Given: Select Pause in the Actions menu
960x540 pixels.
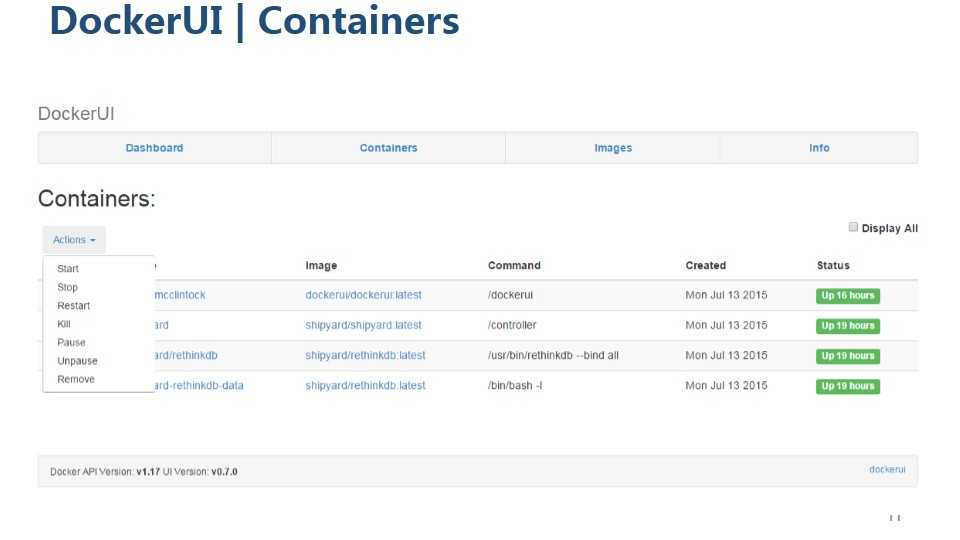Looking at the screenshot, I should (x=71, y=342).
